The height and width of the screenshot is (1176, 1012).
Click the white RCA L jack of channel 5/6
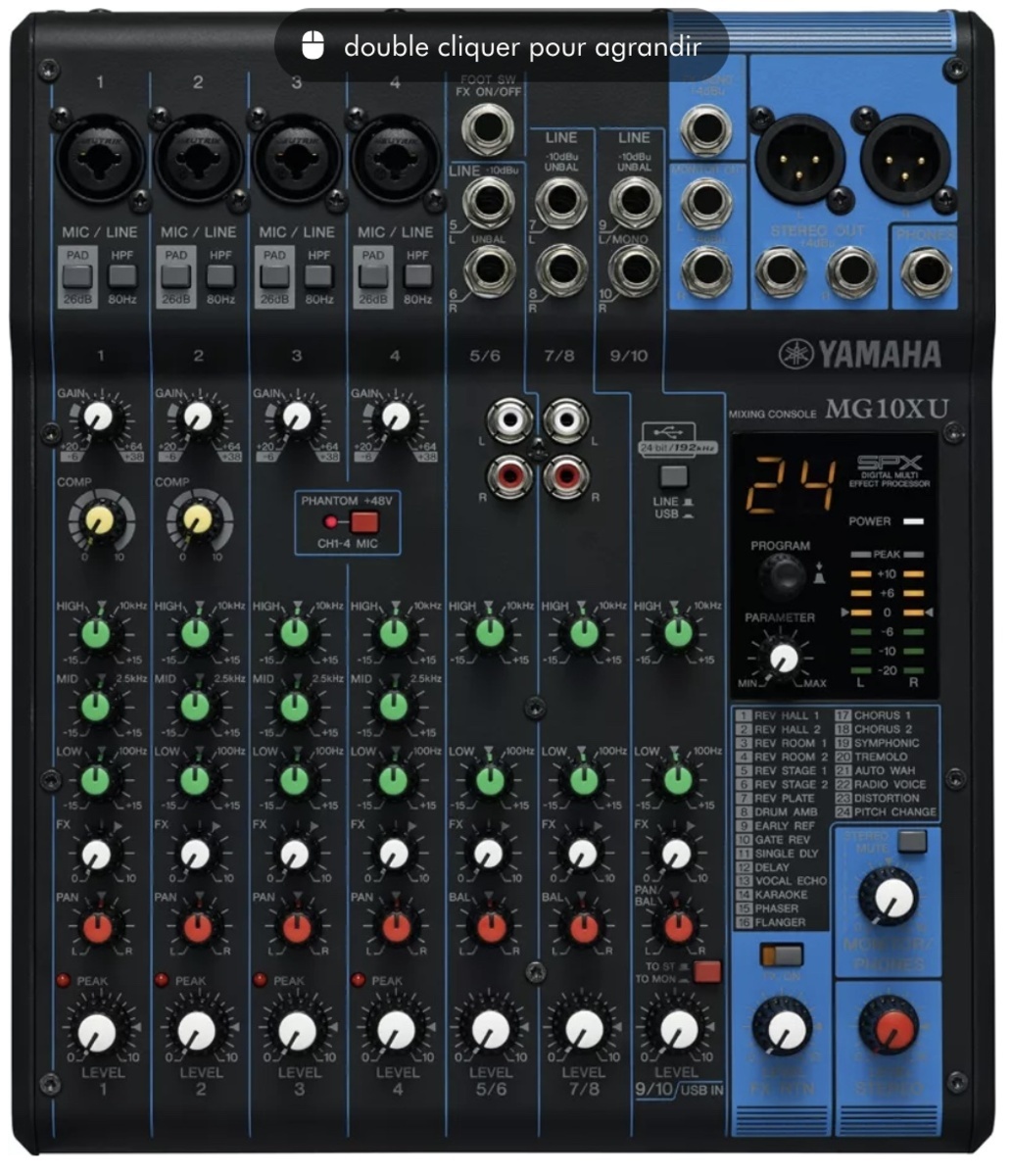coord(509,421)
